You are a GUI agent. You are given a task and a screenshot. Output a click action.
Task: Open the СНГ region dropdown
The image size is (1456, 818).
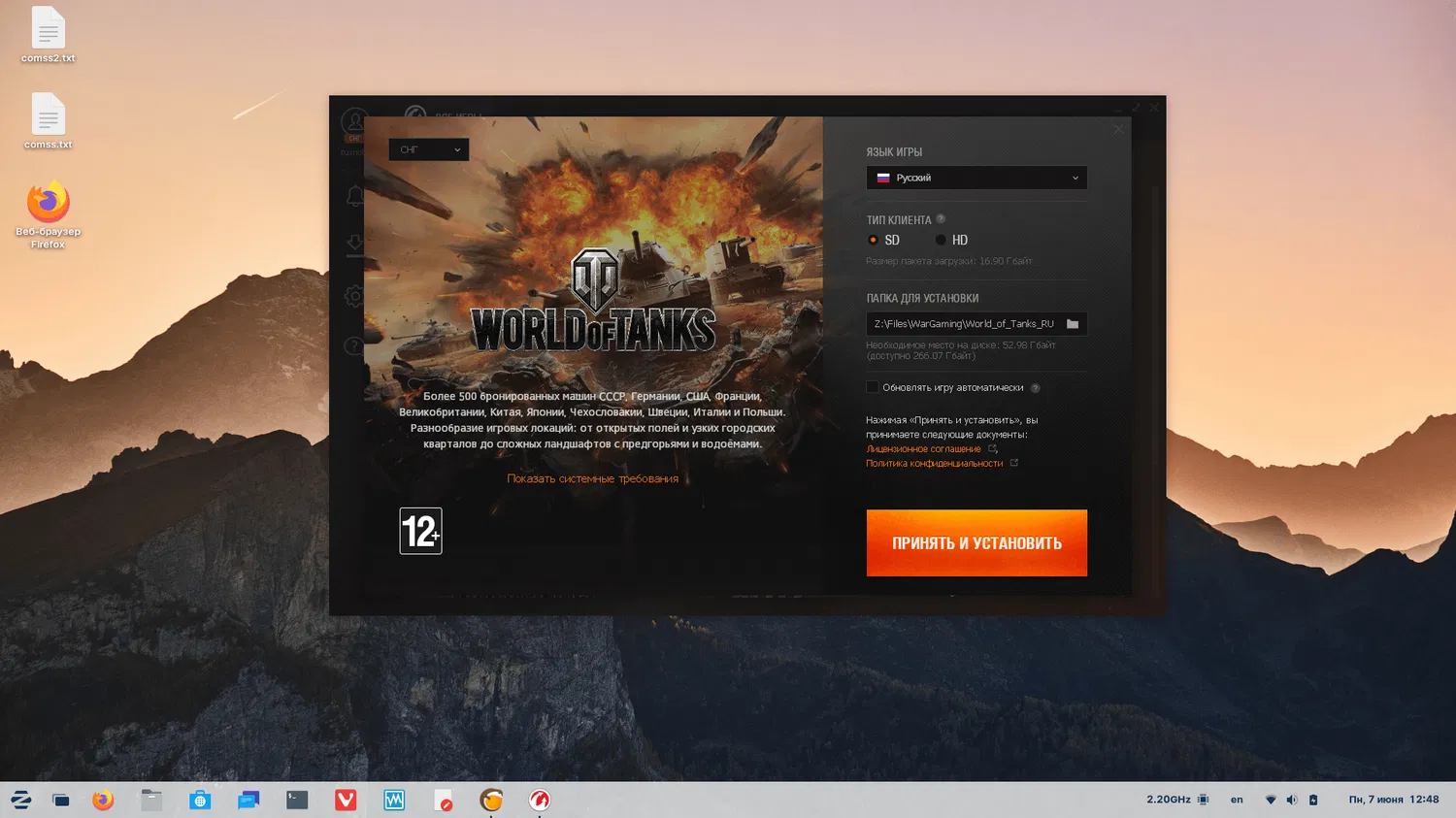[428, 149]
